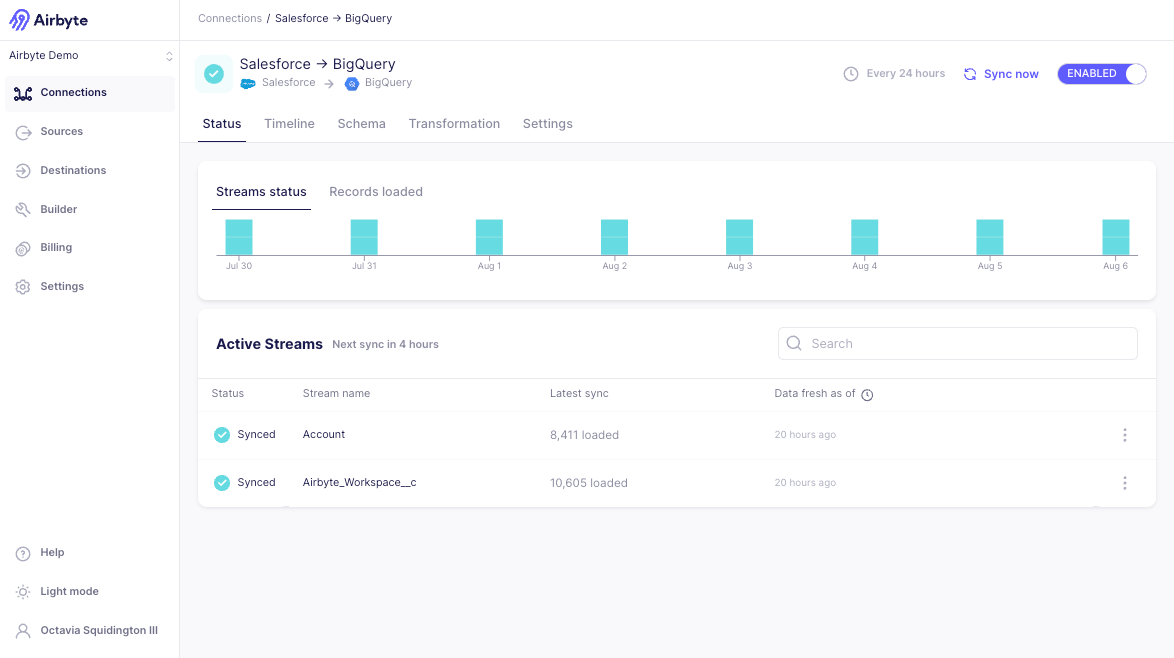Image resolution: width=1174 pixels, height=658 pixels.
Task: Disable the connection with the ENABLED toggle
Action: (x=1101, y=74)
